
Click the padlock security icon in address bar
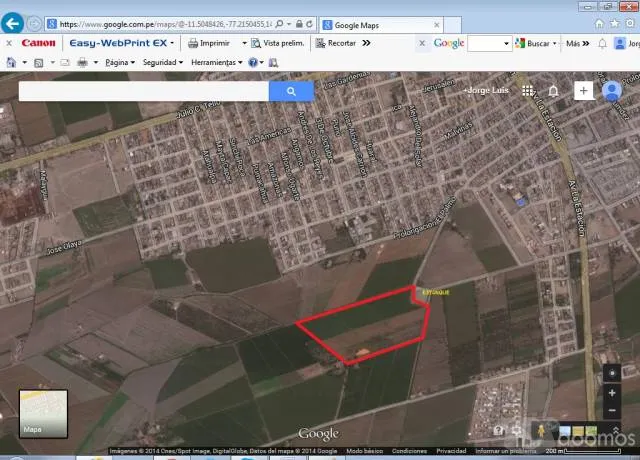299,24
